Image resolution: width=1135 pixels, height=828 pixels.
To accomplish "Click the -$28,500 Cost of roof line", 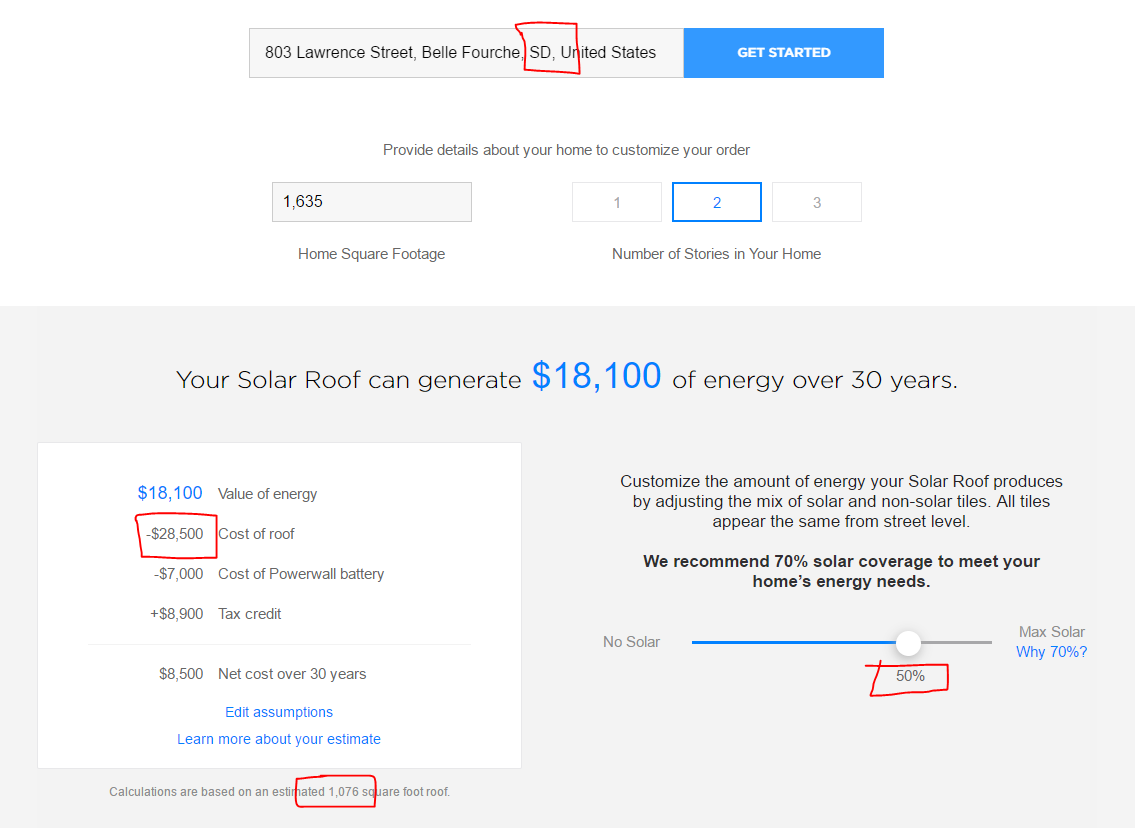I will [x=220, y=534].
